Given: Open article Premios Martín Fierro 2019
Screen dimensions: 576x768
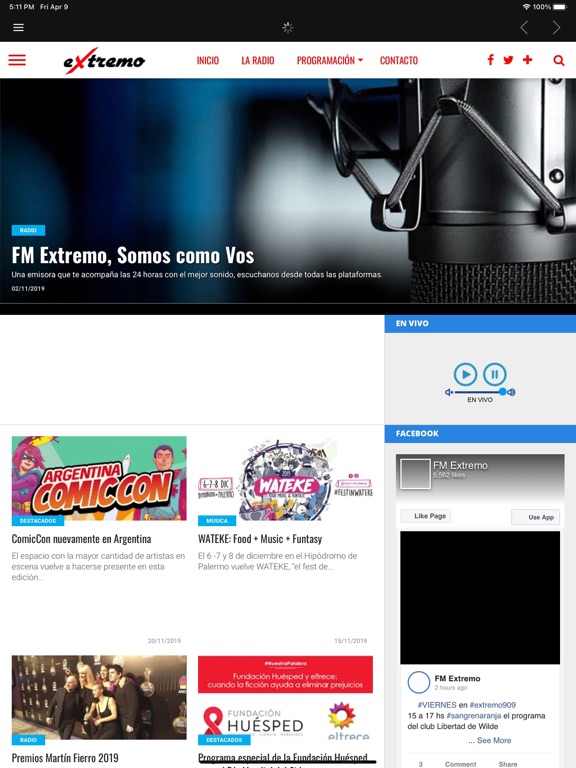Looking at the screenshot, I should [65, 758].
